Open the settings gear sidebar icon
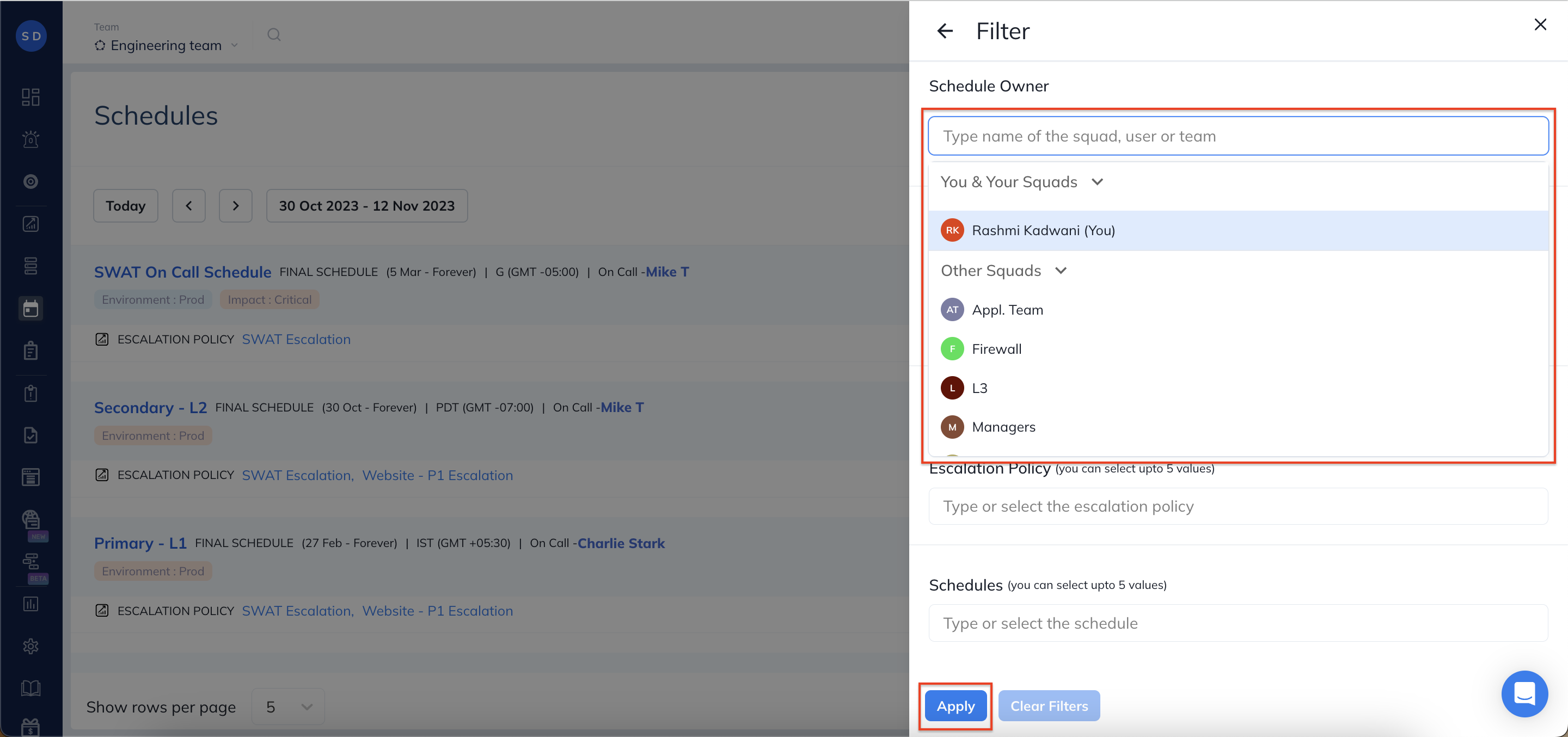This screenshot has width=1568, height=737. [30, 646]
